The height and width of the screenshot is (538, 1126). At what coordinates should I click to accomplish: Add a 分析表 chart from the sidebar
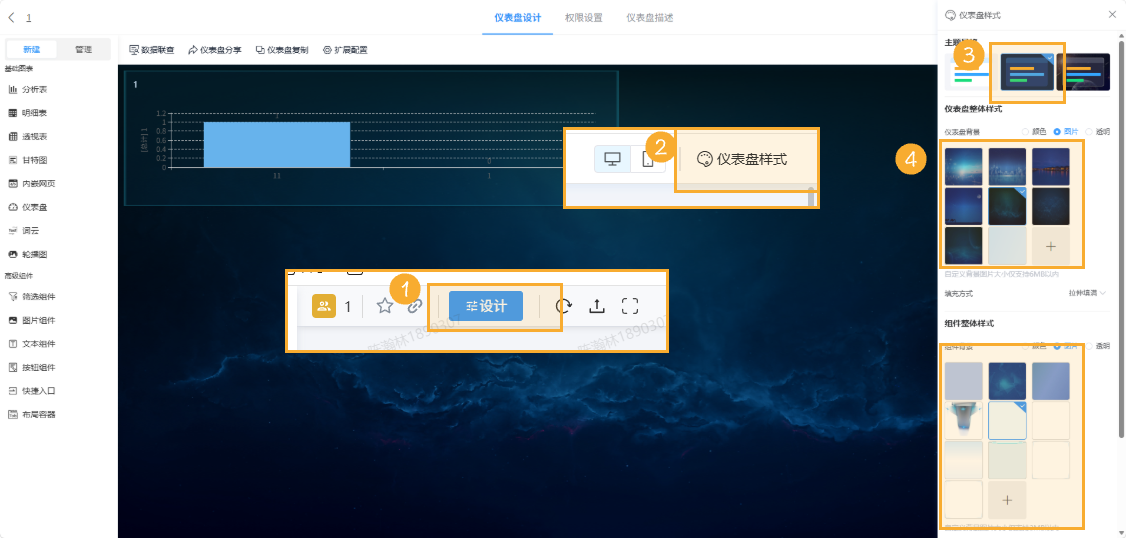[x=27, y=90]
